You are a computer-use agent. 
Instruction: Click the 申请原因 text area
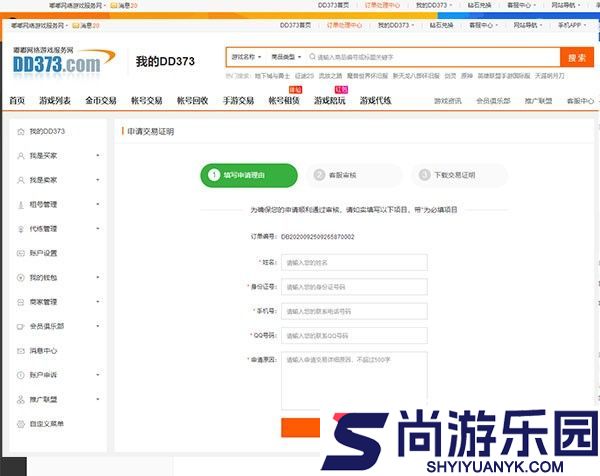(x=354, y=381)
